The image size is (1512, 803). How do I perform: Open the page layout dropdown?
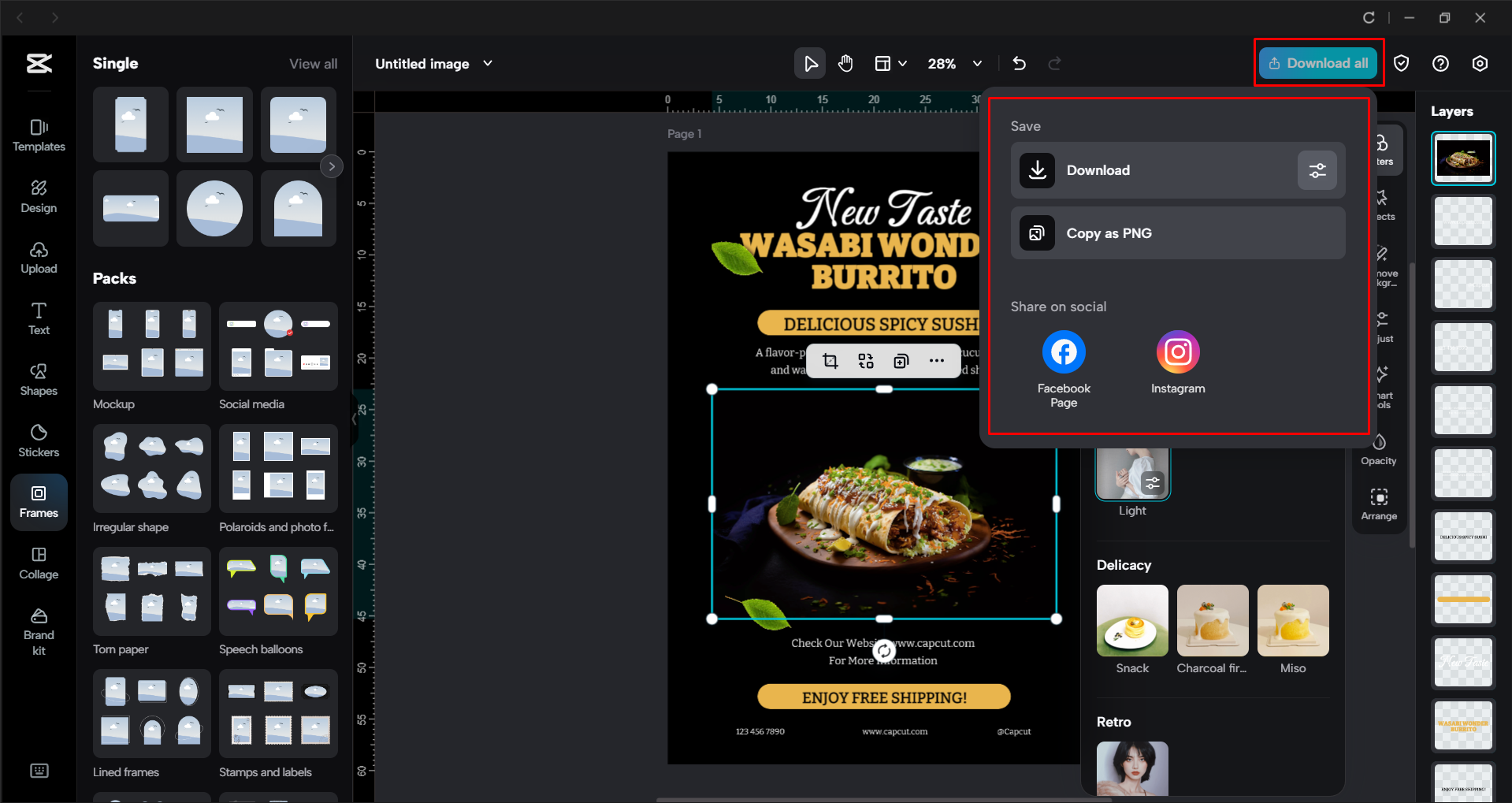[891, 63]
